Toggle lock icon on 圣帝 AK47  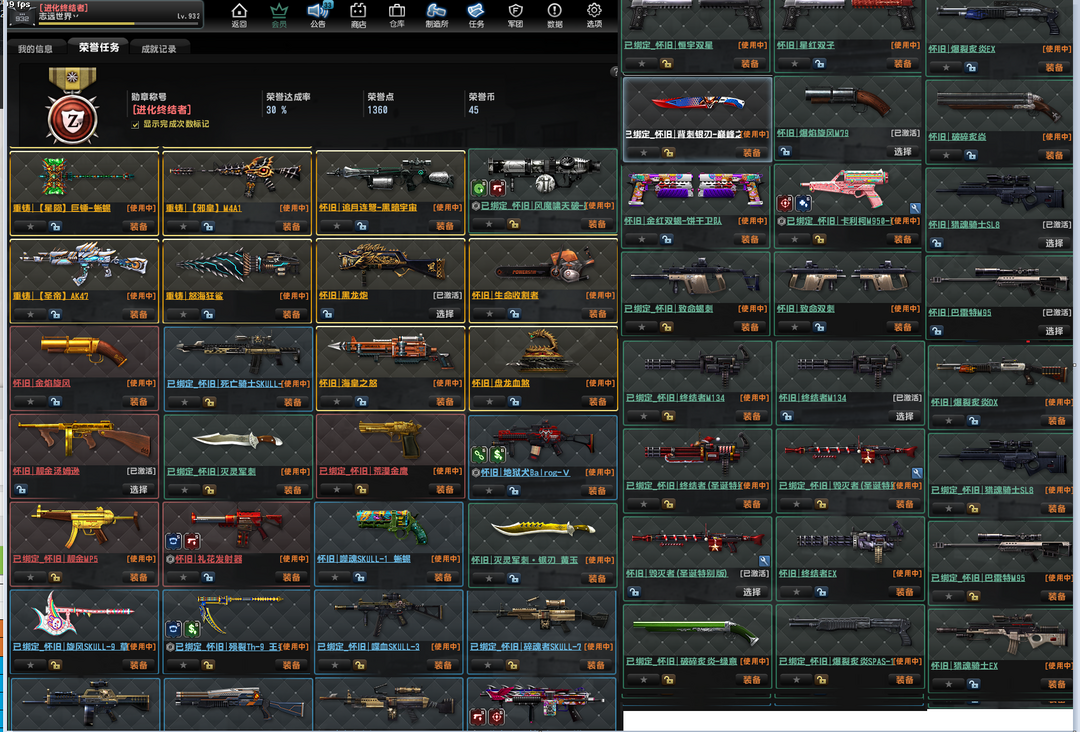tap(55, 314)
